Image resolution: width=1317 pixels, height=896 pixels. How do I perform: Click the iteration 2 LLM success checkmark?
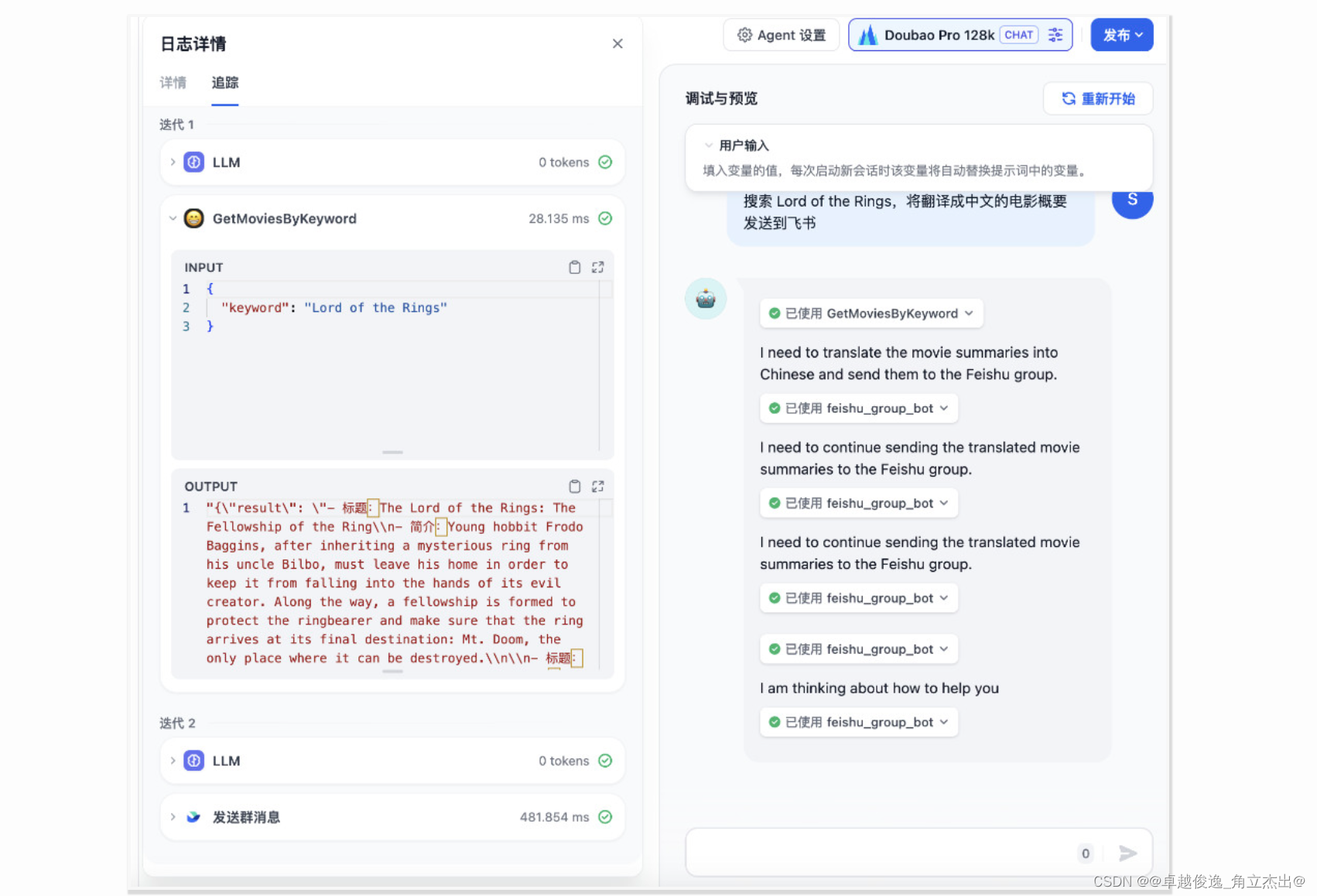tap(605, 761)
